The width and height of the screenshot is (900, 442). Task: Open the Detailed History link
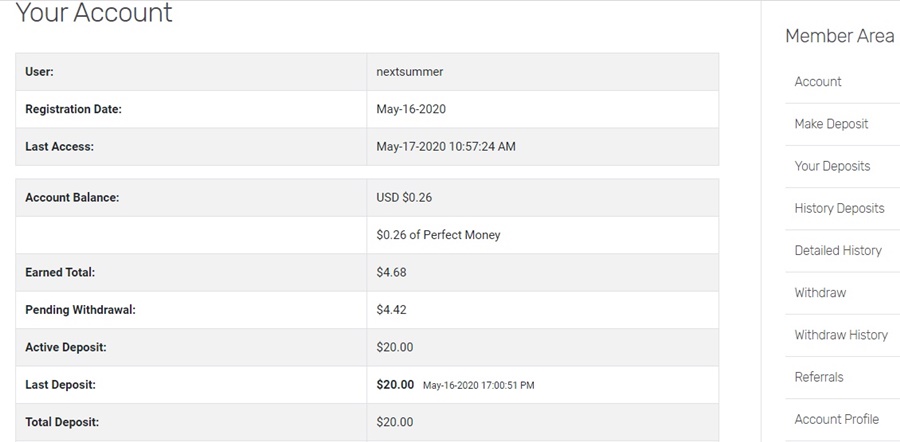click(x=838, y=250)
